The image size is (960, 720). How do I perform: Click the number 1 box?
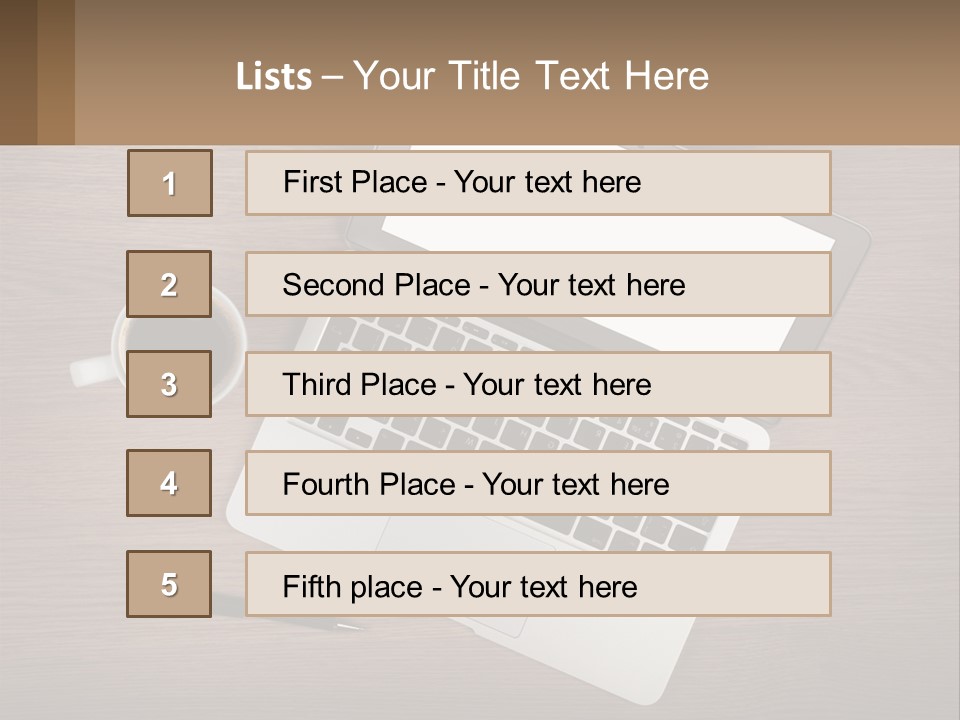169,183
